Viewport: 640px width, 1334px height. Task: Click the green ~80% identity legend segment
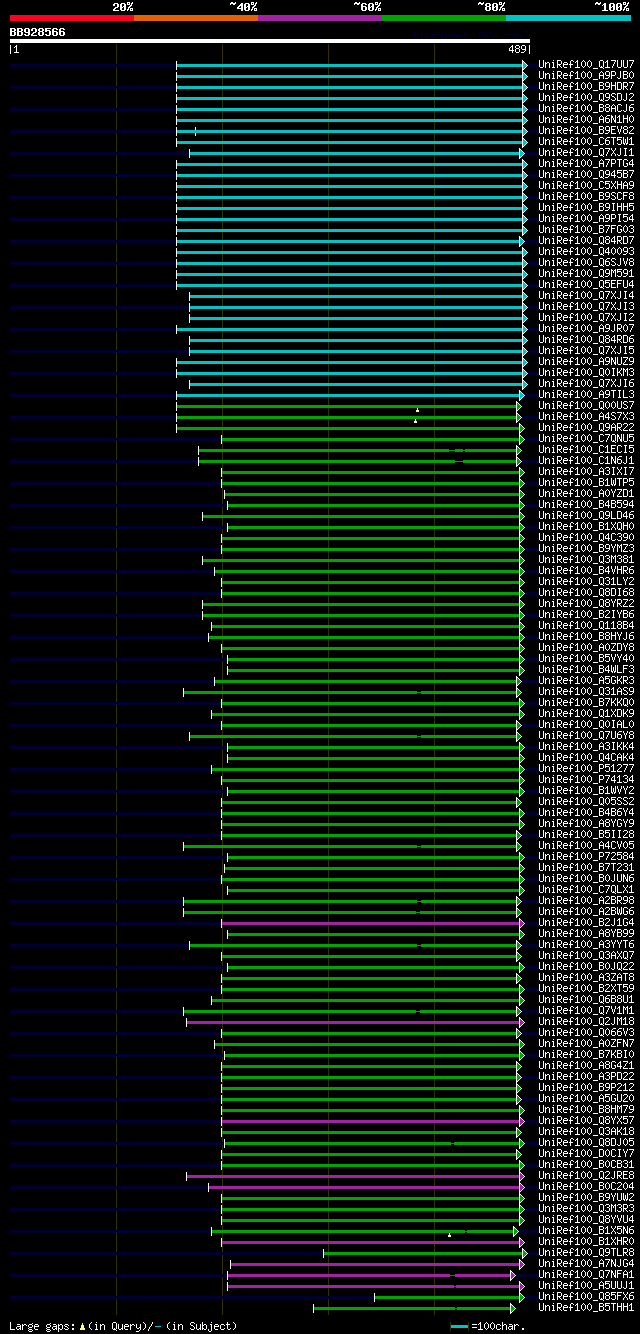point(444,18)
